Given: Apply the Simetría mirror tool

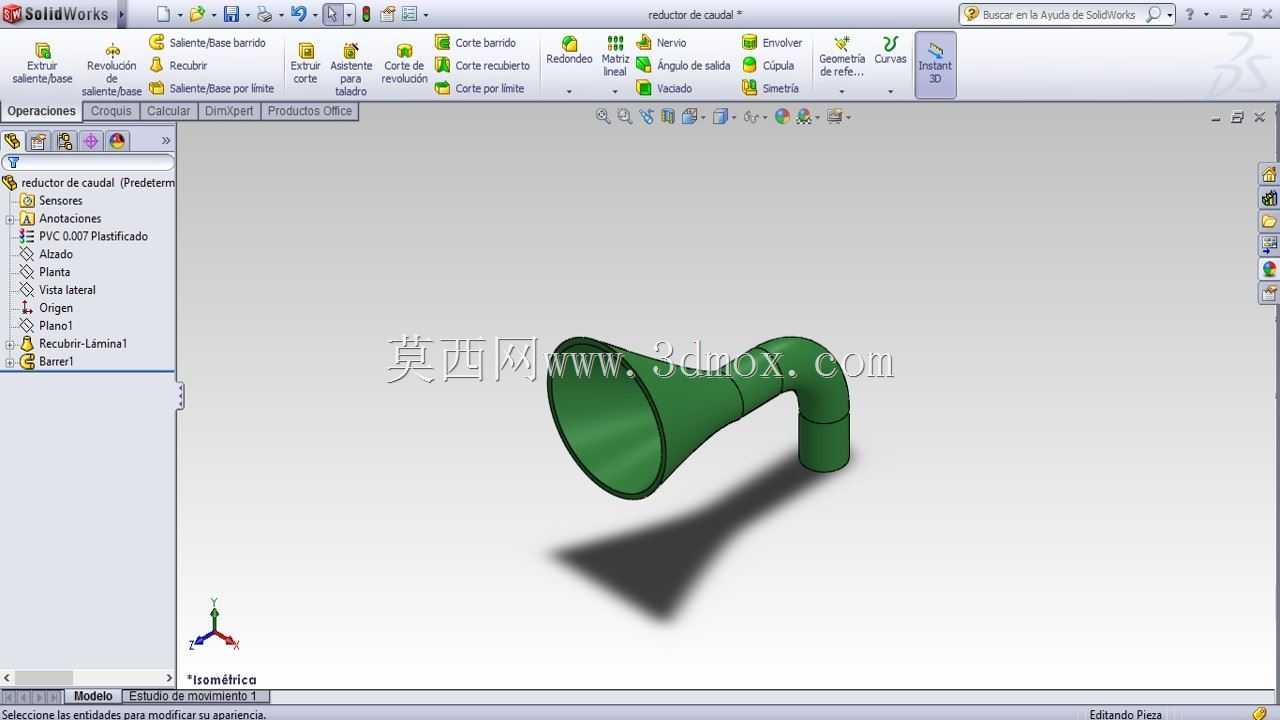Looking at the screenshot, I should coord(770,89).
